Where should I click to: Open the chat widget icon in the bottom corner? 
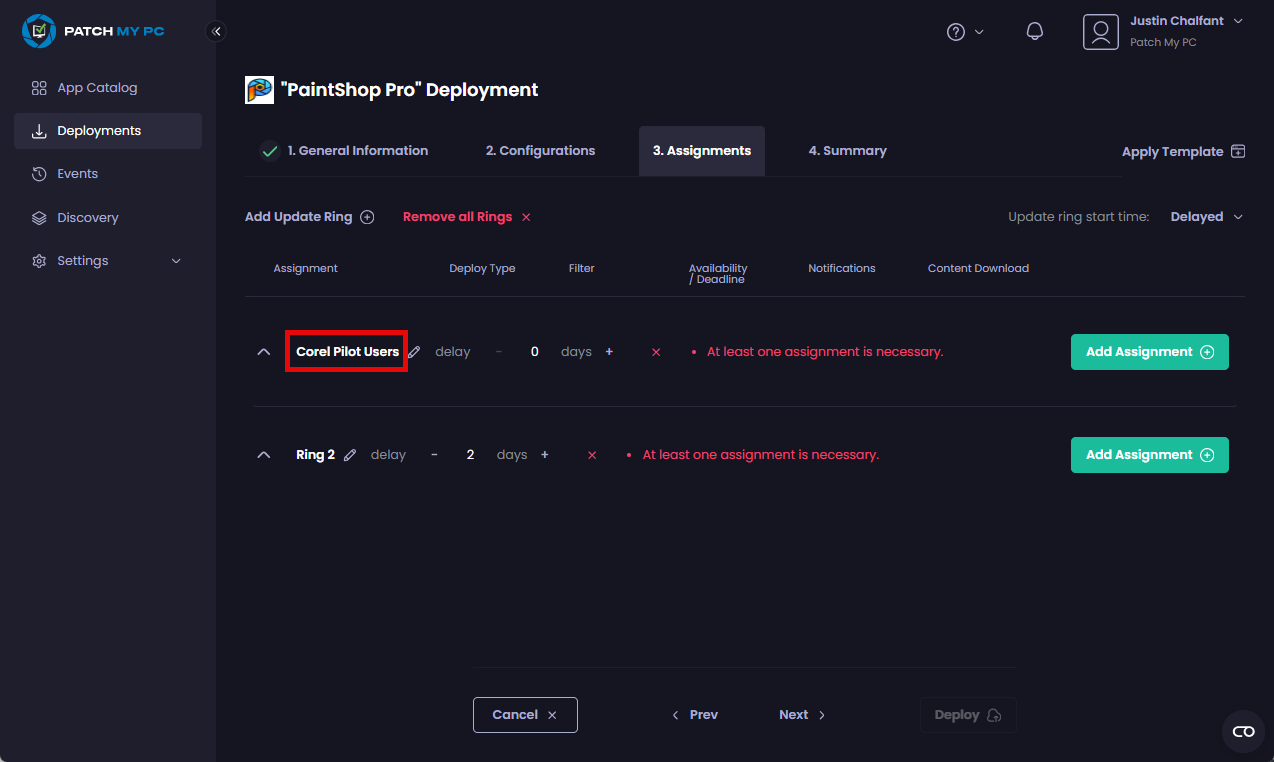click(x=1243, y=732)
